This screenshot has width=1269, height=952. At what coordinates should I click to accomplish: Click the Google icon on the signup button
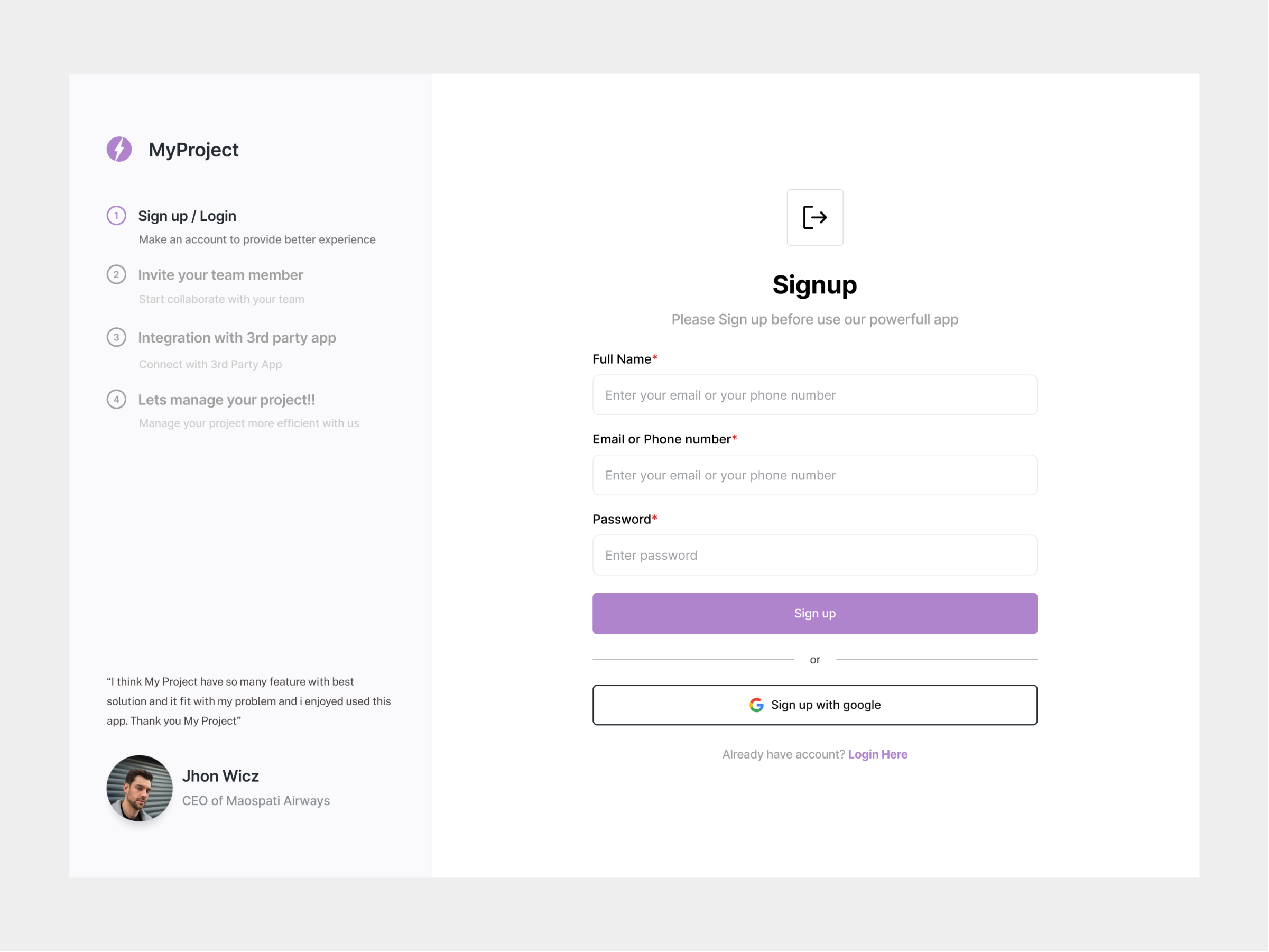756,705
